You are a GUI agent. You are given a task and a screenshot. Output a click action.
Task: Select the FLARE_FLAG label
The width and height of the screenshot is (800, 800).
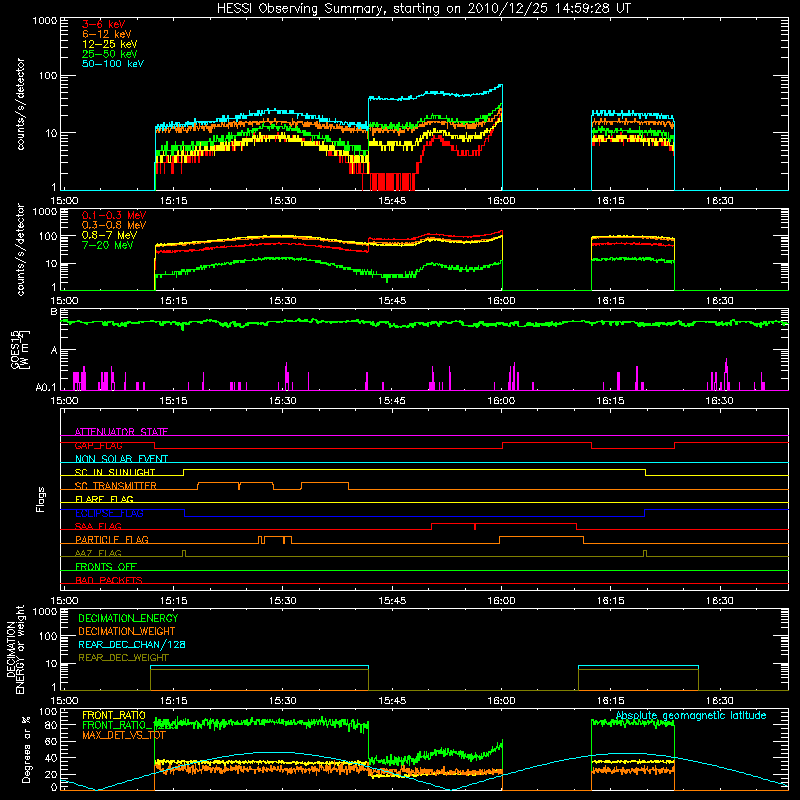104,499
